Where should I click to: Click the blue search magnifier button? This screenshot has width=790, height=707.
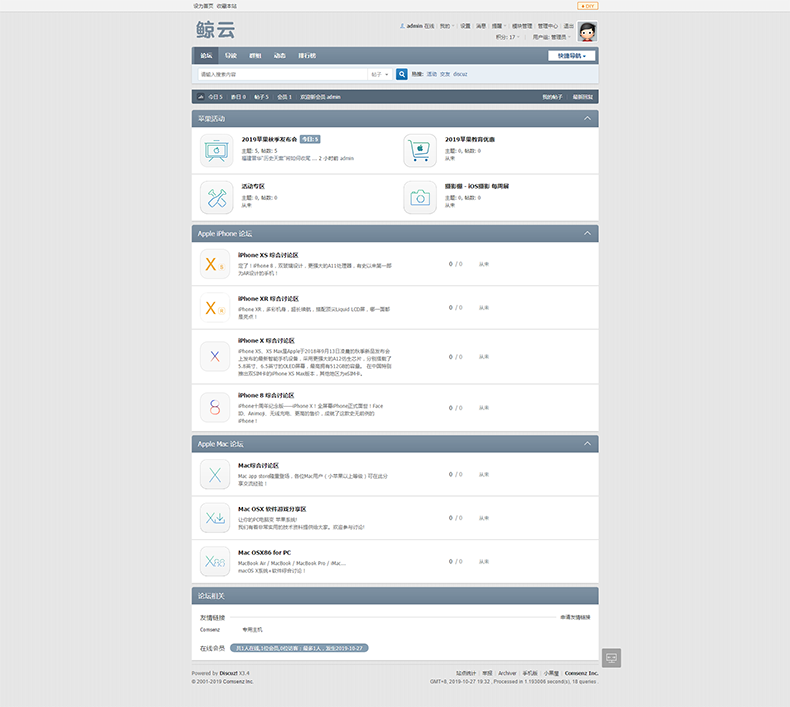point(402,74)
